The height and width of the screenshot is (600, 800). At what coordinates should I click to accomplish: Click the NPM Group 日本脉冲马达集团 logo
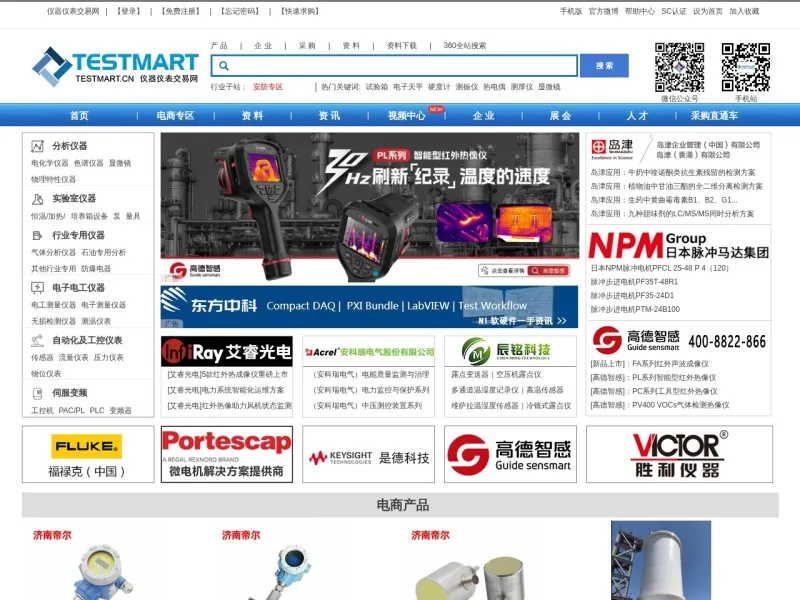[x=679, y=245]
